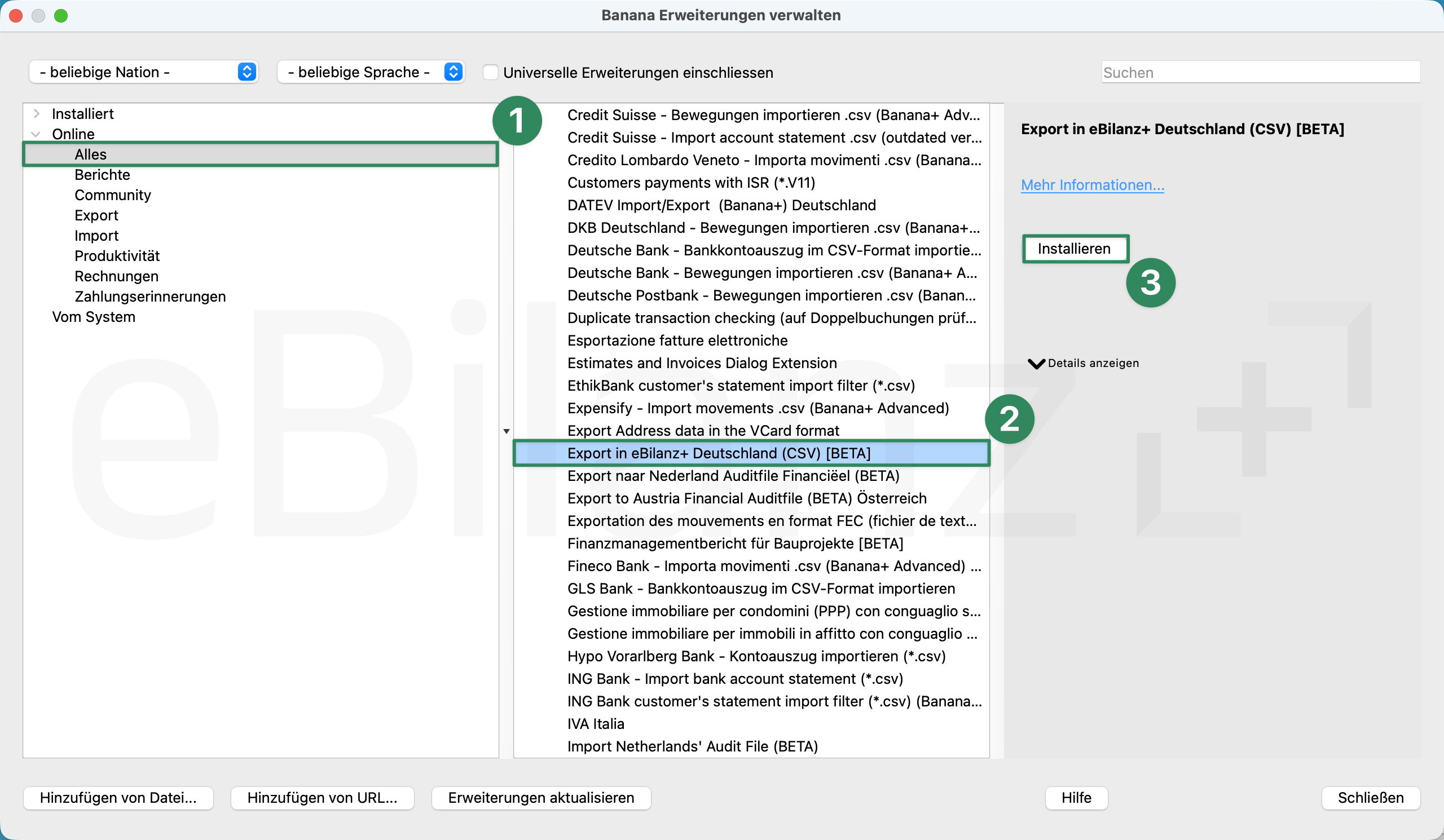Select 'Gestione immobiliare per condomini (PPP)' entry

pos(751,611)
